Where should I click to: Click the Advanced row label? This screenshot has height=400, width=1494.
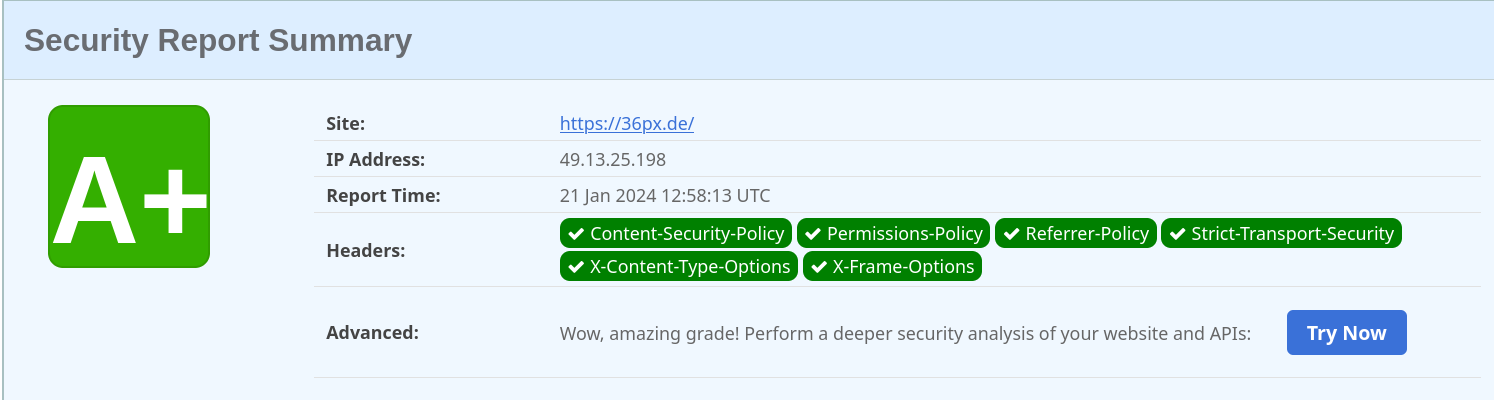click(x=372, y=332)
